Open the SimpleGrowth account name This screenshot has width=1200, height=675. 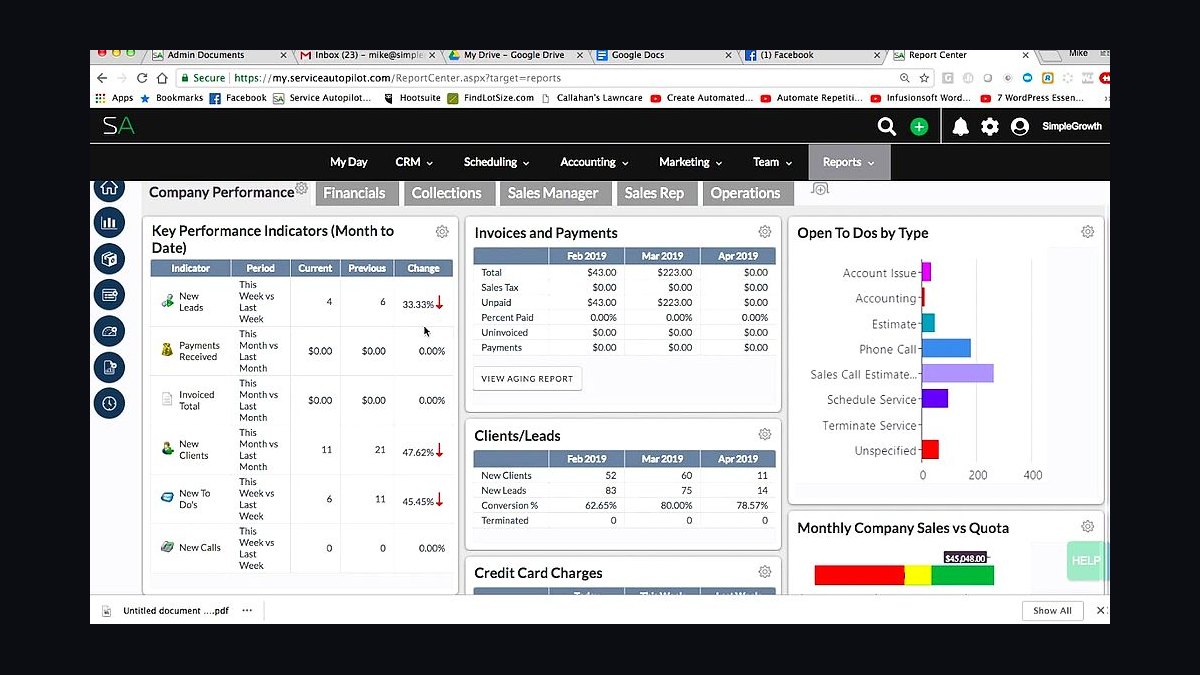tap(1072, 127)
